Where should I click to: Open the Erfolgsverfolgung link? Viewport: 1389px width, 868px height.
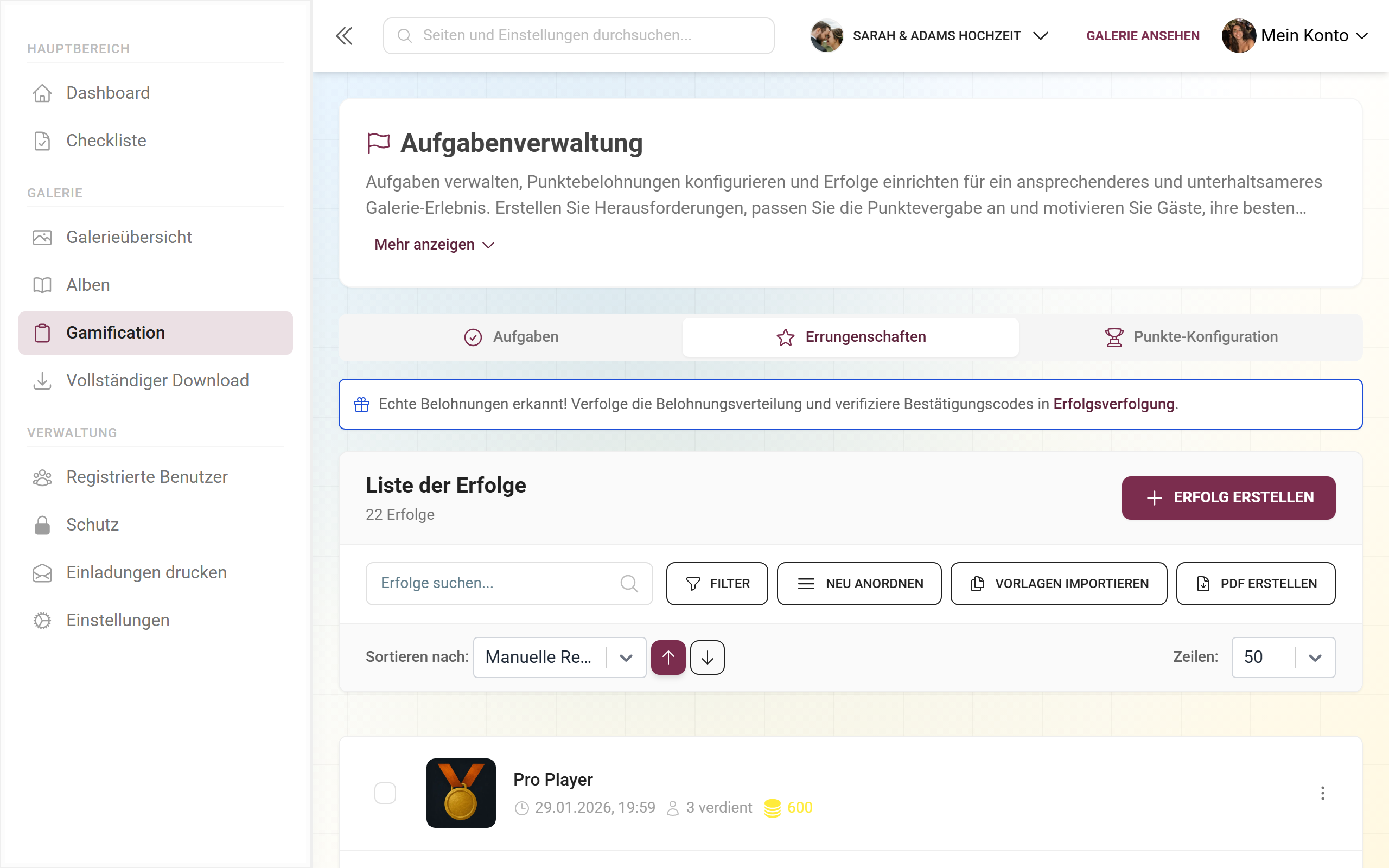[x=1113, y=404]
